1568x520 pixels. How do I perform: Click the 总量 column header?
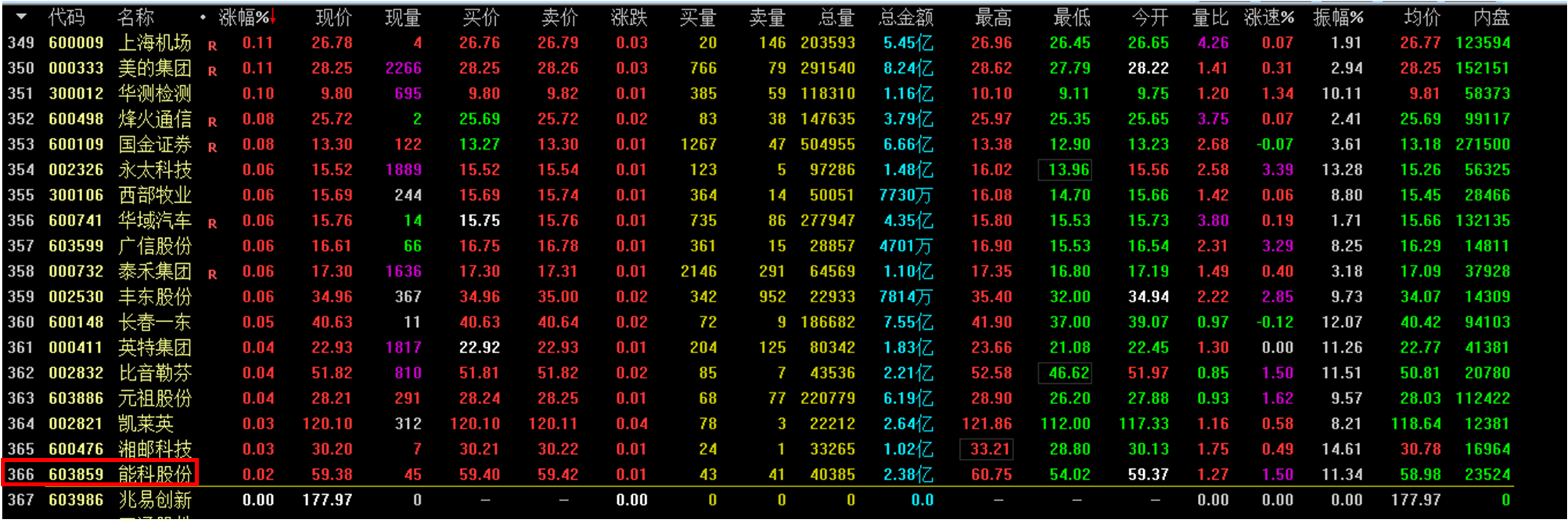(836, 16)
